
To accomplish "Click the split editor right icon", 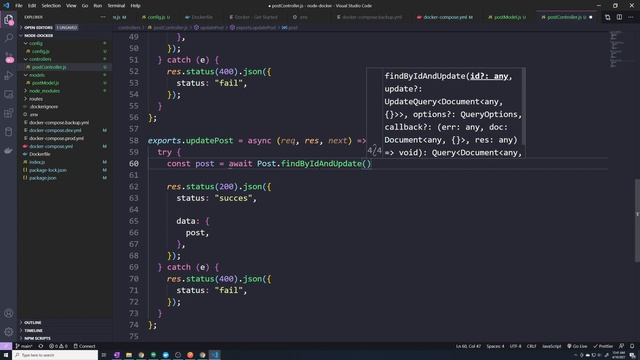I will pos(619,17).
